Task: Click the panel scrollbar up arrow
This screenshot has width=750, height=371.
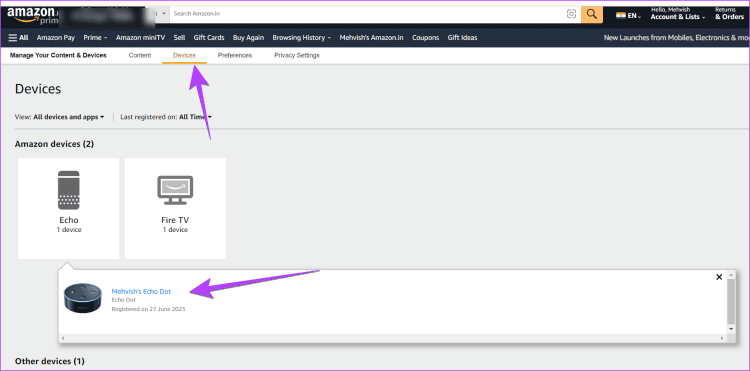Action: point(730,275)
